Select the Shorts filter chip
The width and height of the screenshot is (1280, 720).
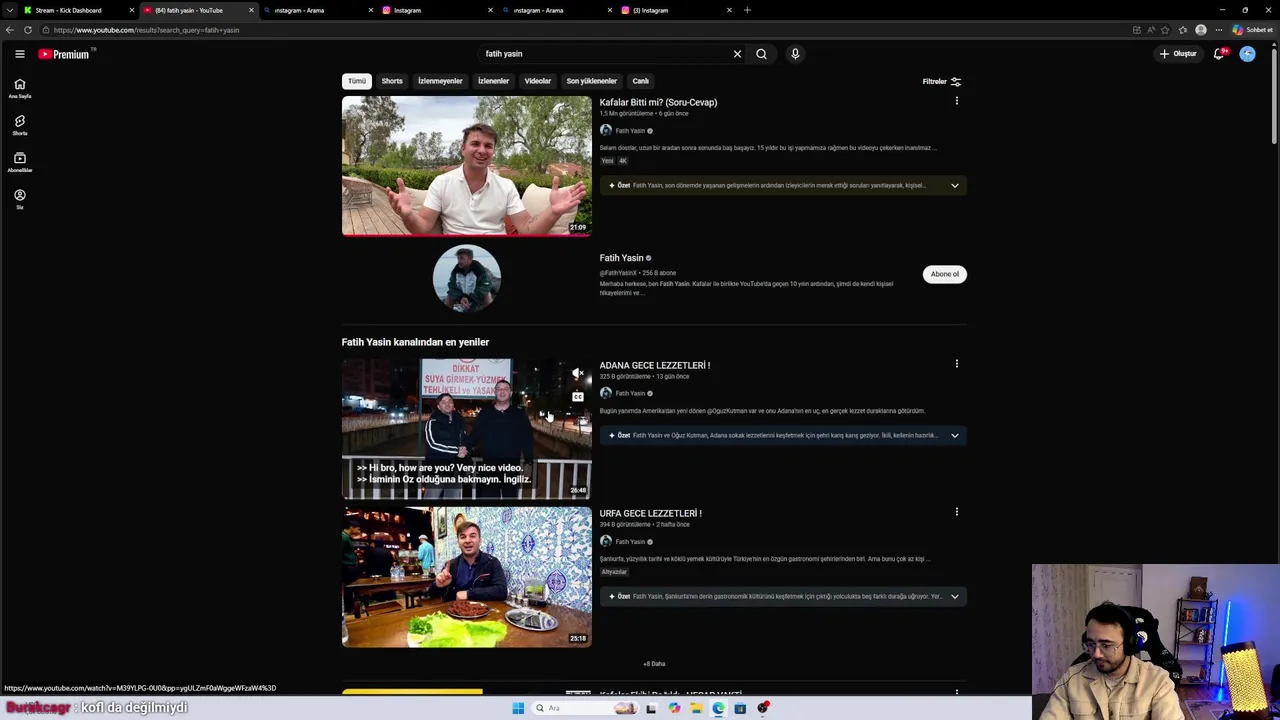pos(392,81)
